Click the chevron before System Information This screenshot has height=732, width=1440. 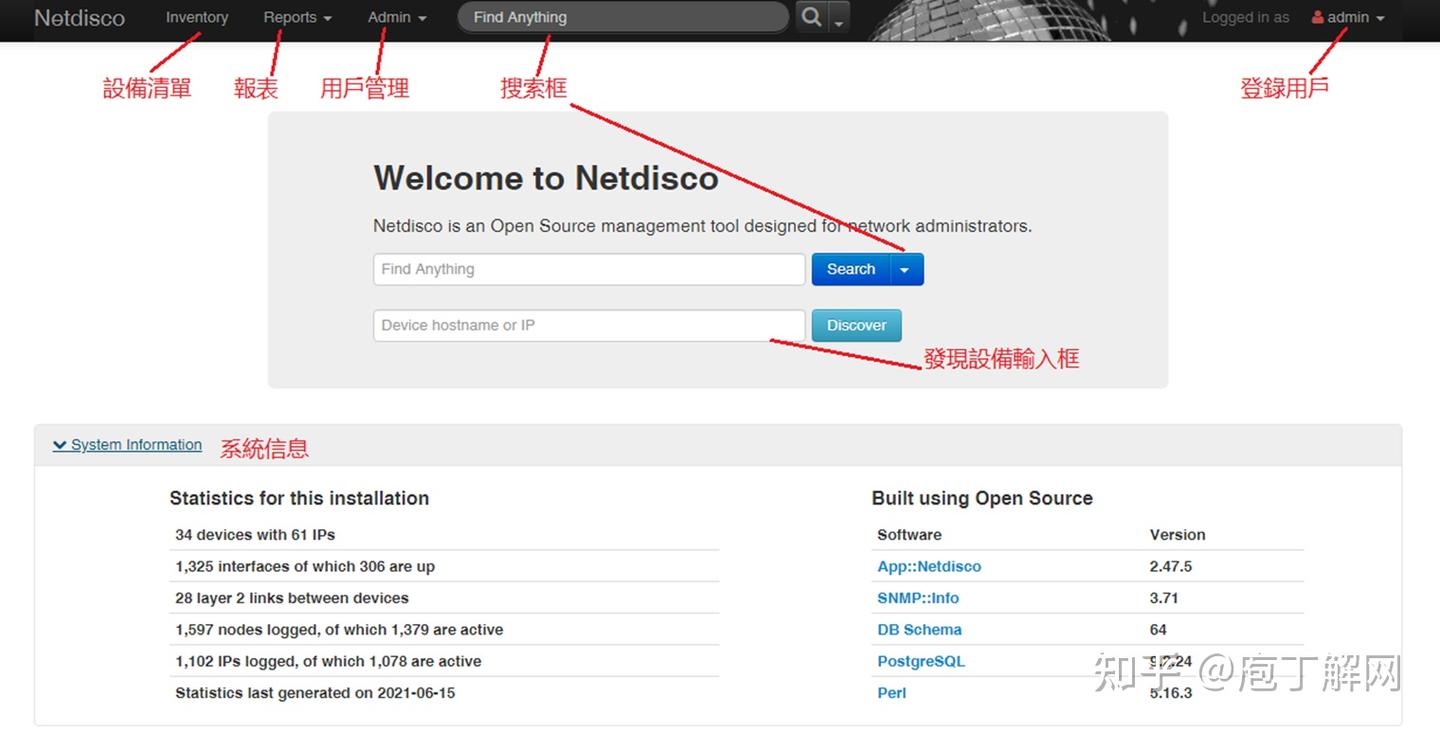coord(60,445)
